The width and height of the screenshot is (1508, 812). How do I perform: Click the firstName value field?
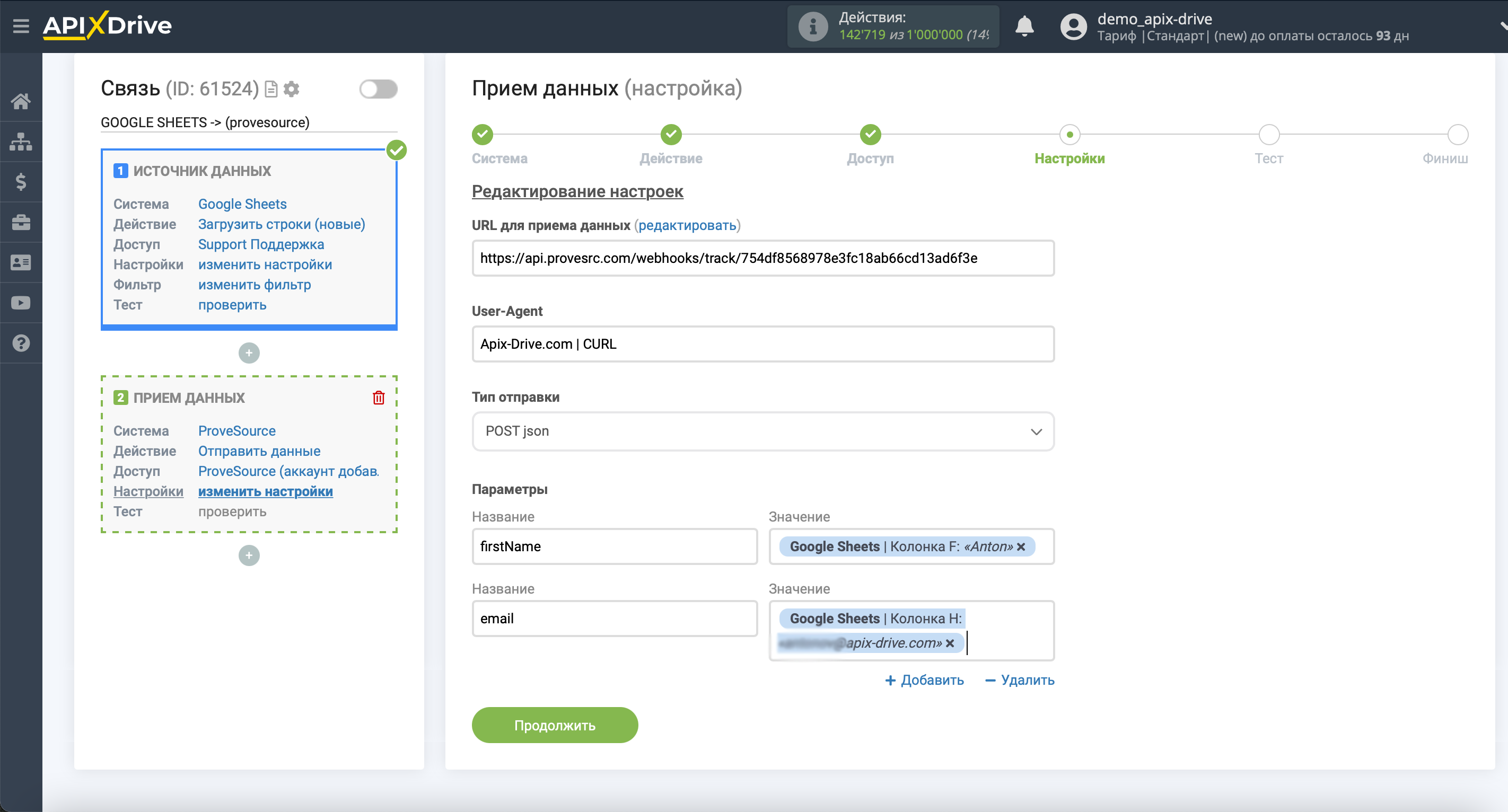911,547
